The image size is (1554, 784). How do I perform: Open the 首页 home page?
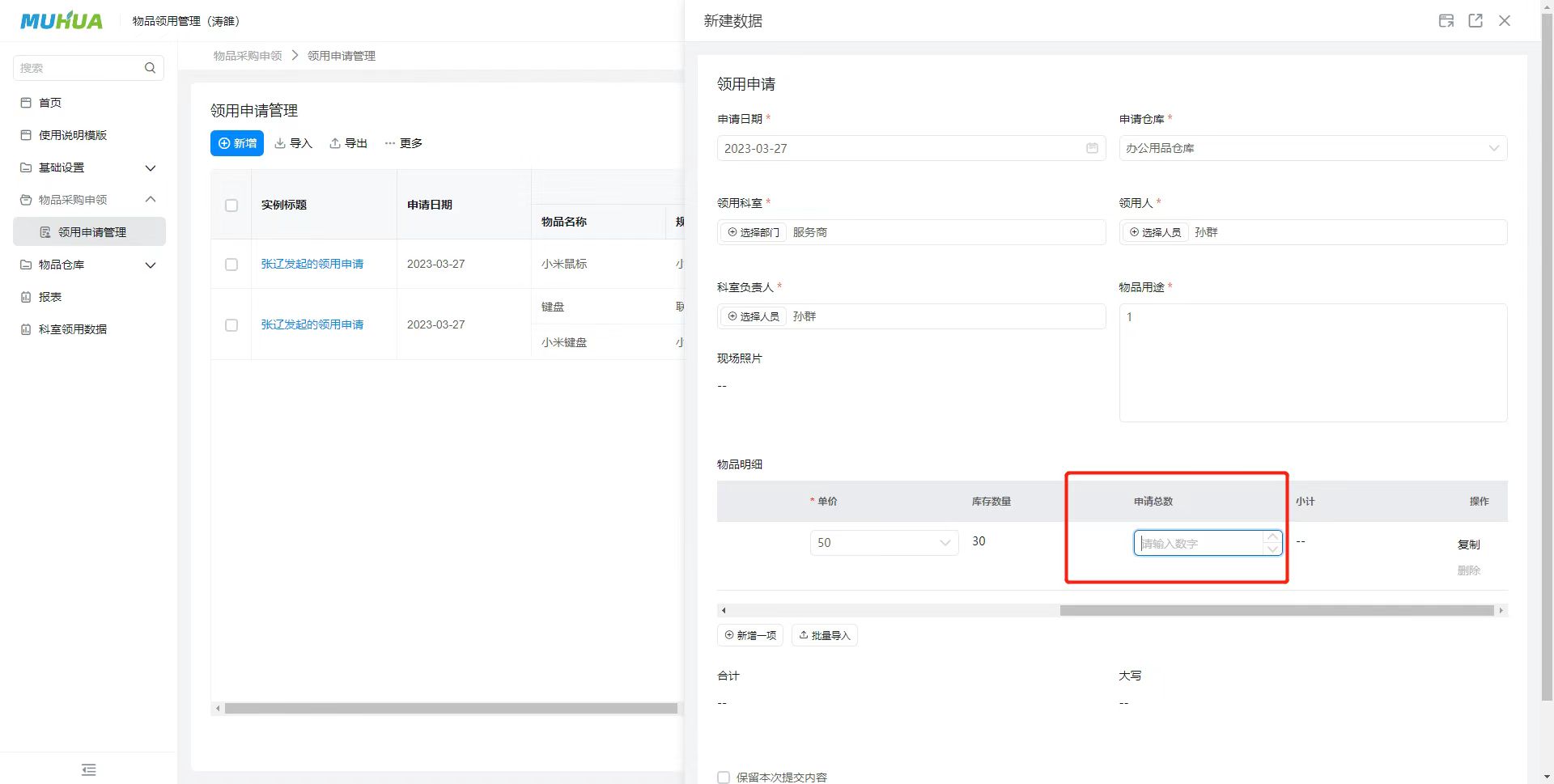50,103
